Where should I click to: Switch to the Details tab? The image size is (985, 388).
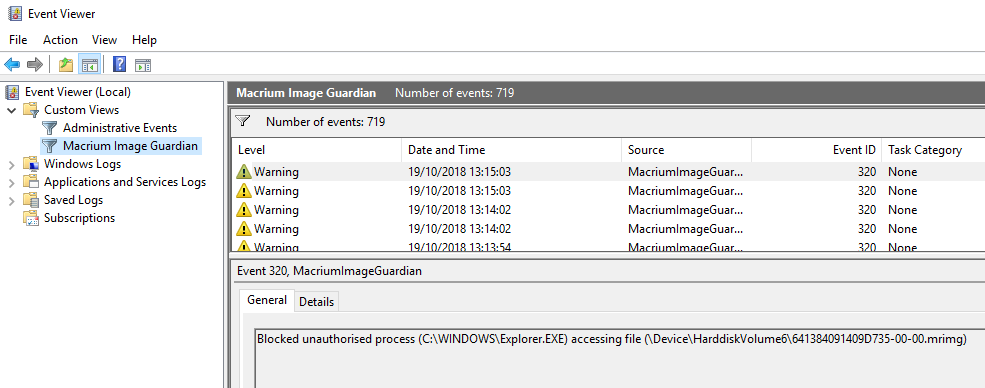pyautogui.click(x=316, y=301)
